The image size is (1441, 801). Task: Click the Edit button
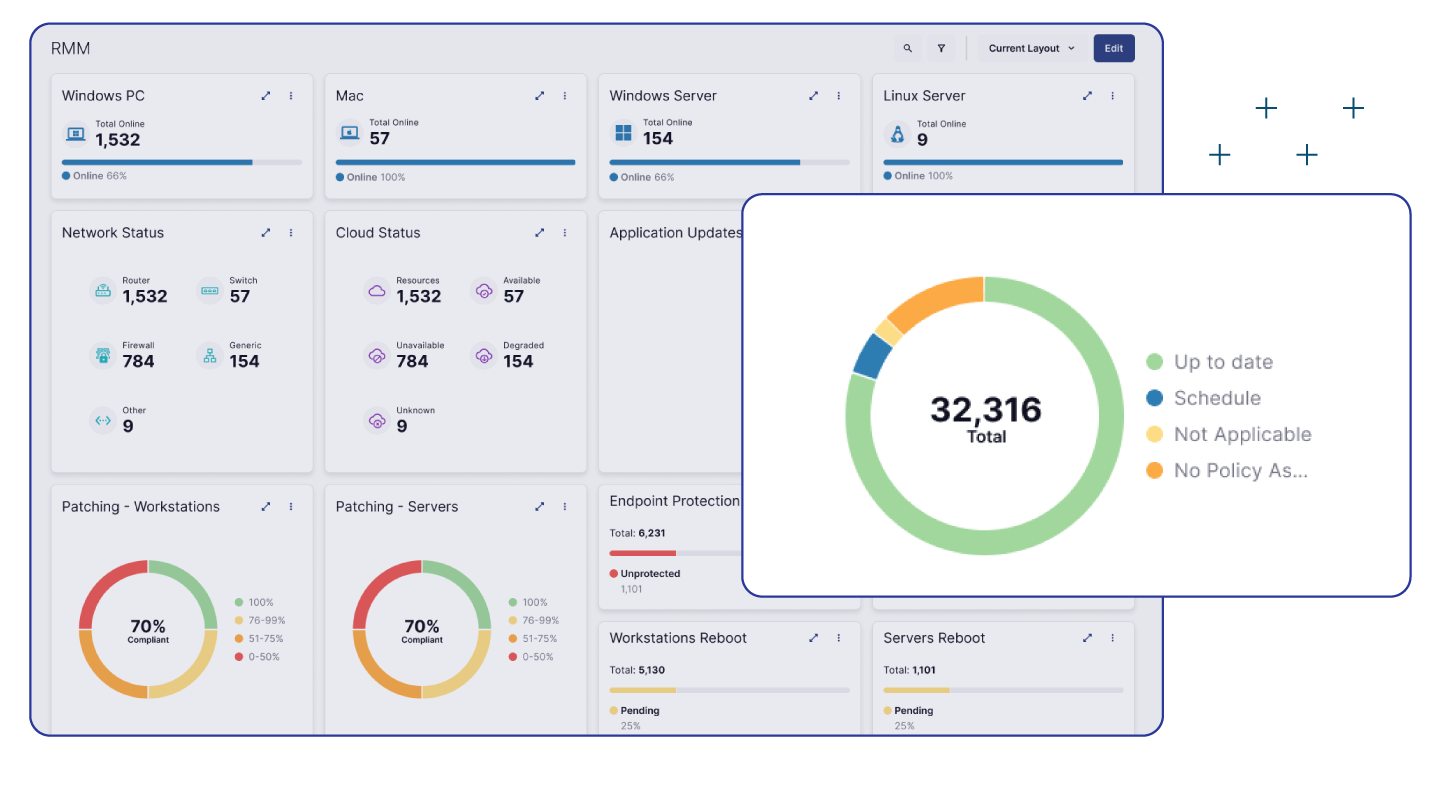(1113, 48)
